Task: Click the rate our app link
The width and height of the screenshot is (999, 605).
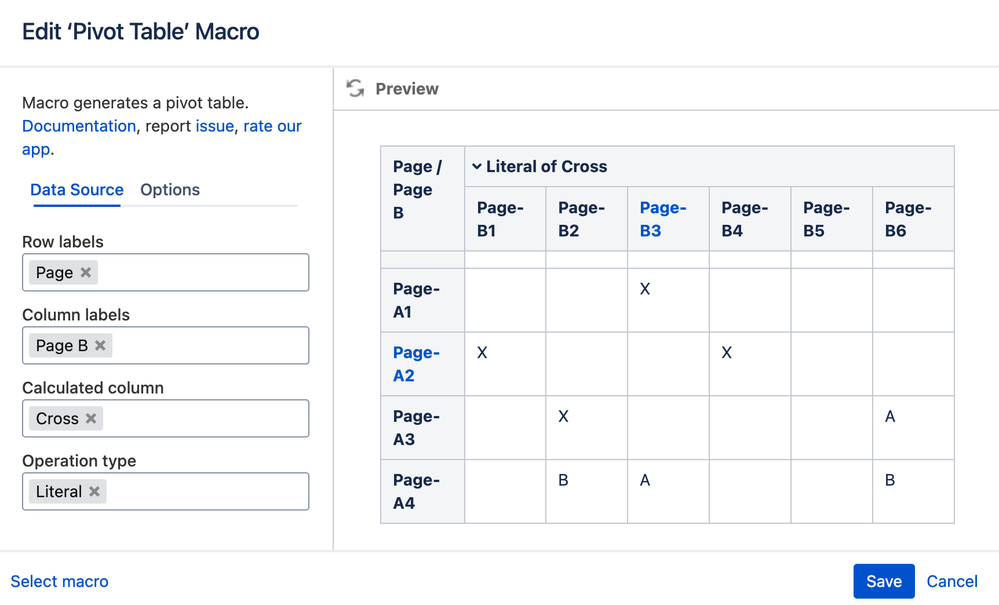Action: tap(272, 126)
